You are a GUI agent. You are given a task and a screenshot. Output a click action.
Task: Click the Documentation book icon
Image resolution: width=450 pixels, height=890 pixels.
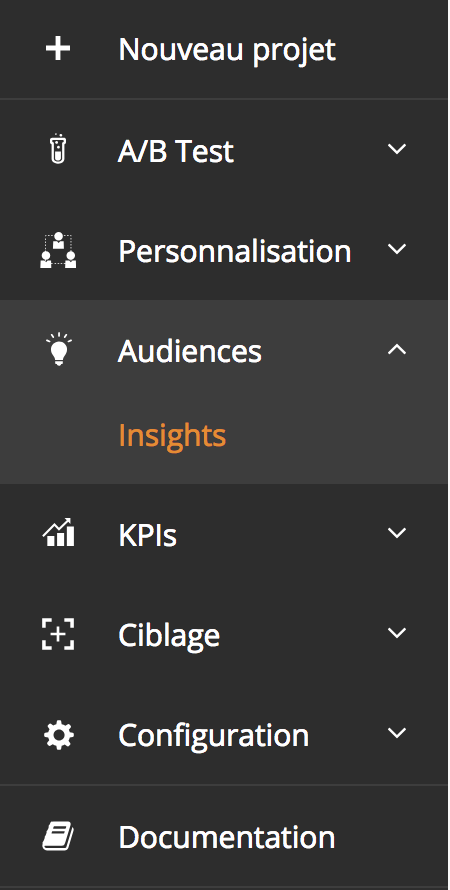click(58, 837)
